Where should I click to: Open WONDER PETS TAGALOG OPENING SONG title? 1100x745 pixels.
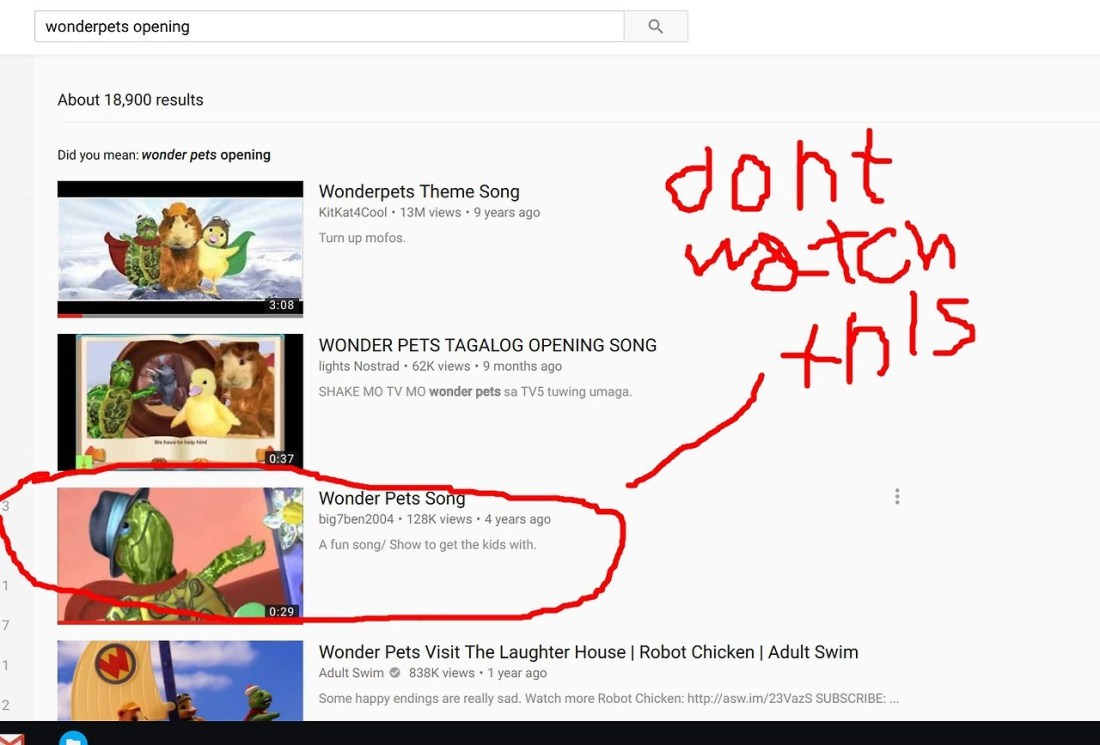click(488, 345)
